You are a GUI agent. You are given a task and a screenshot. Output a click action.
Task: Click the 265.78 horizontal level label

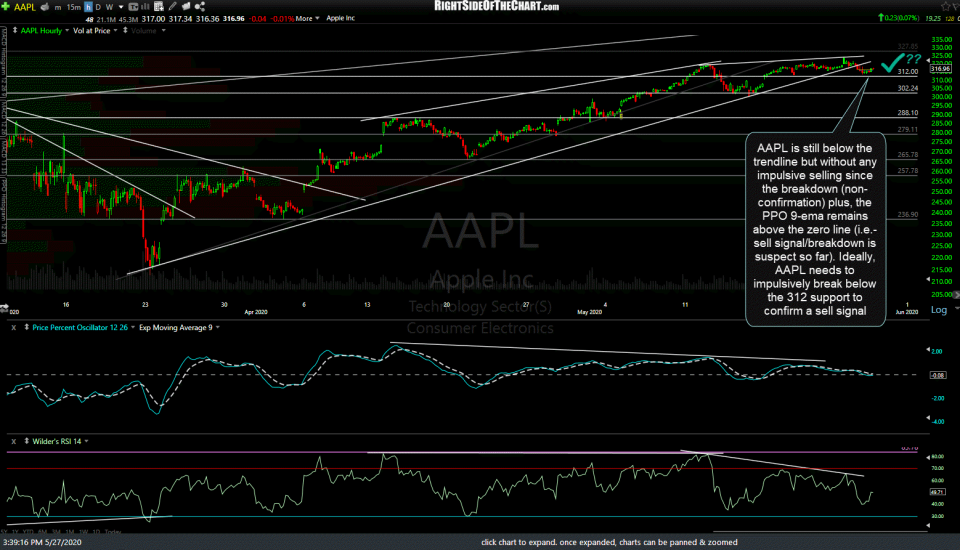coord(908,155)
